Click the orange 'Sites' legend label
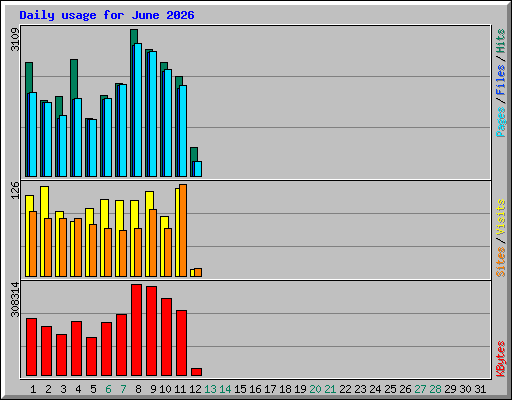This screenshot has width=512, height=400. click(500, 262)
